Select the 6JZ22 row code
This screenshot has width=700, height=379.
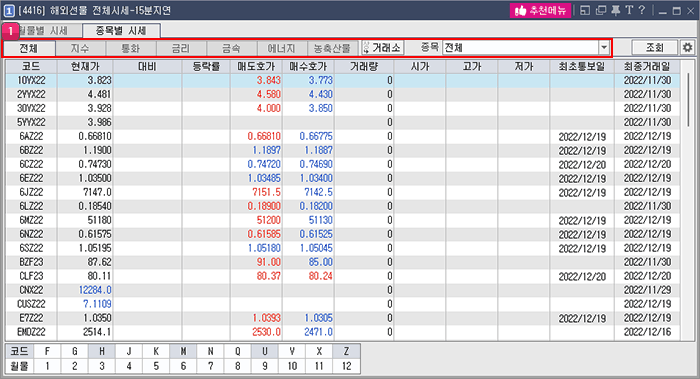click(x=31, y=192)
